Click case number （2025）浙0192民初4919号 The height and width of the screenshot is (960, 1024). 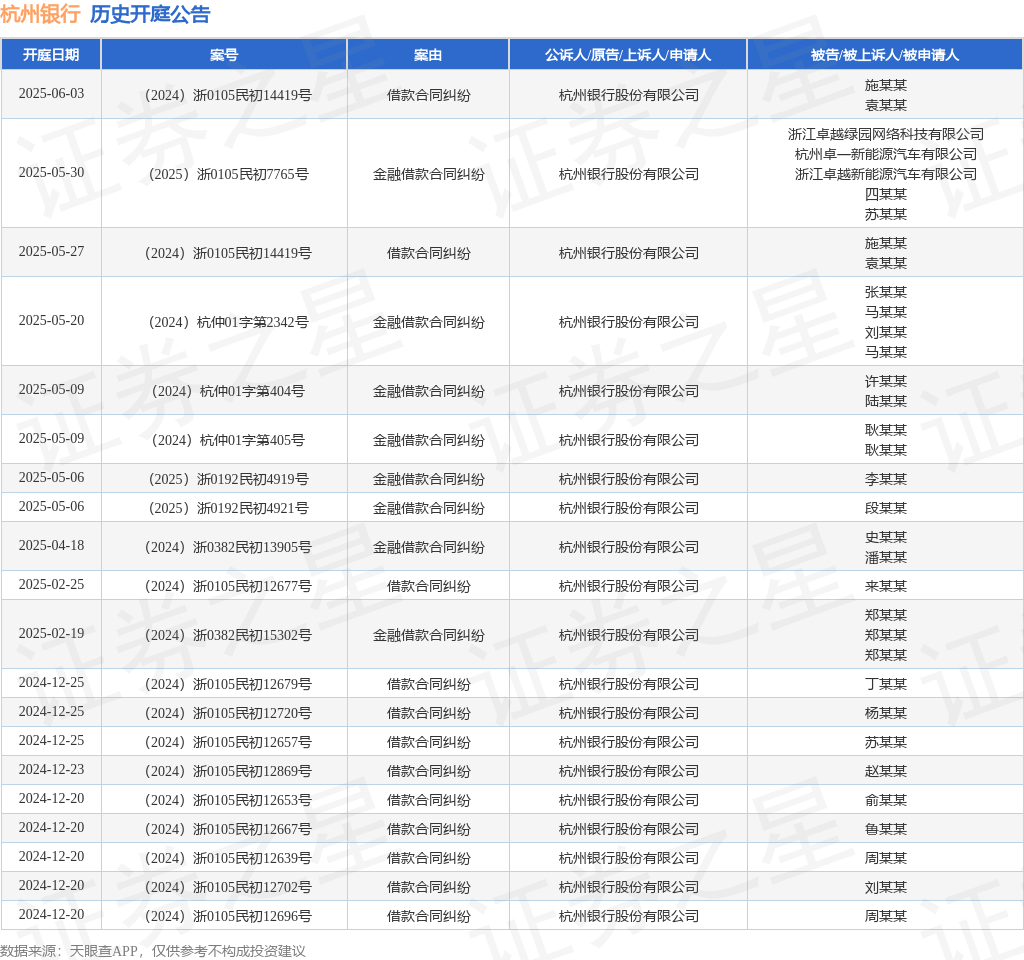point(225,479)
